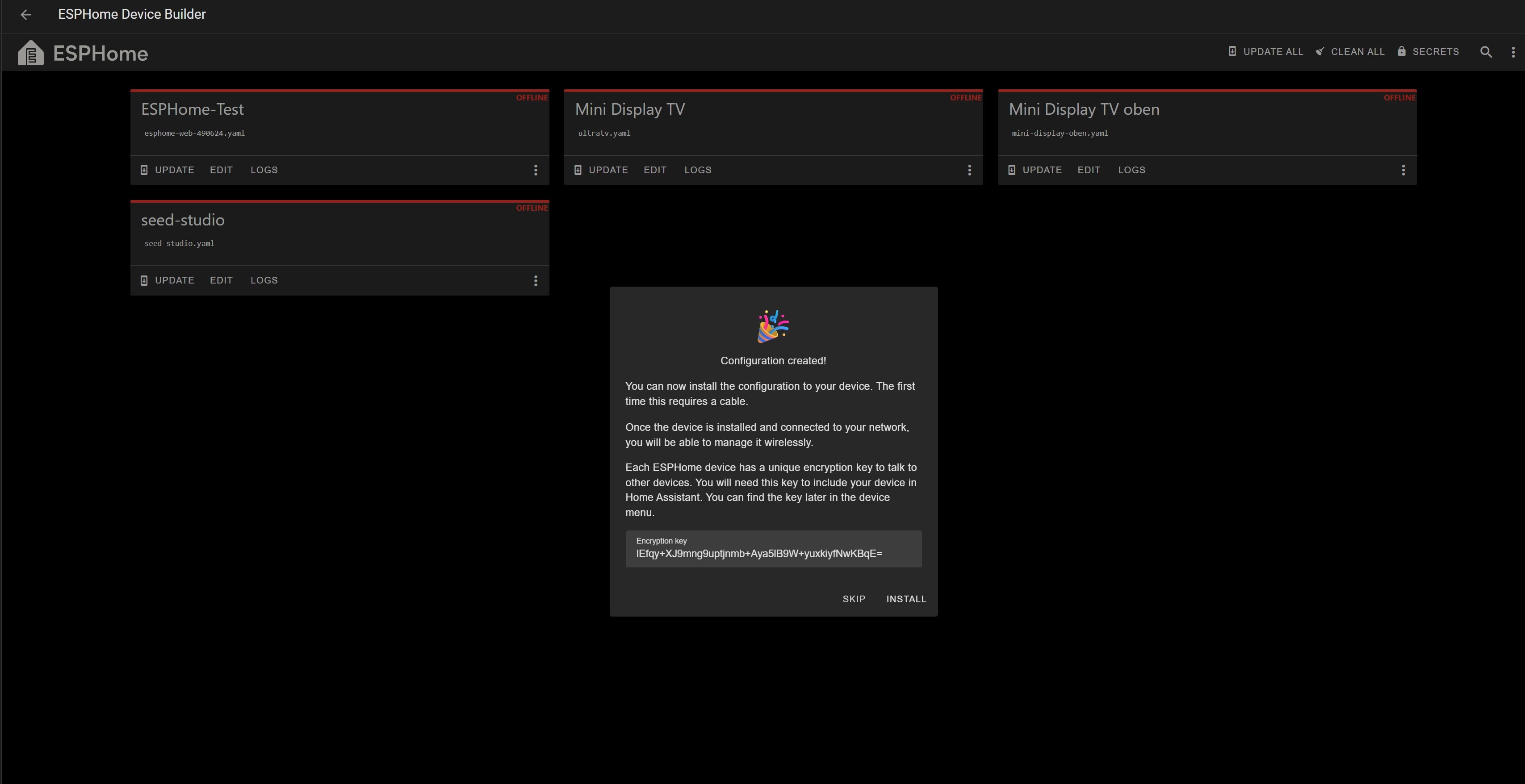Open seed-studio three-dot menu

(535, 280)
